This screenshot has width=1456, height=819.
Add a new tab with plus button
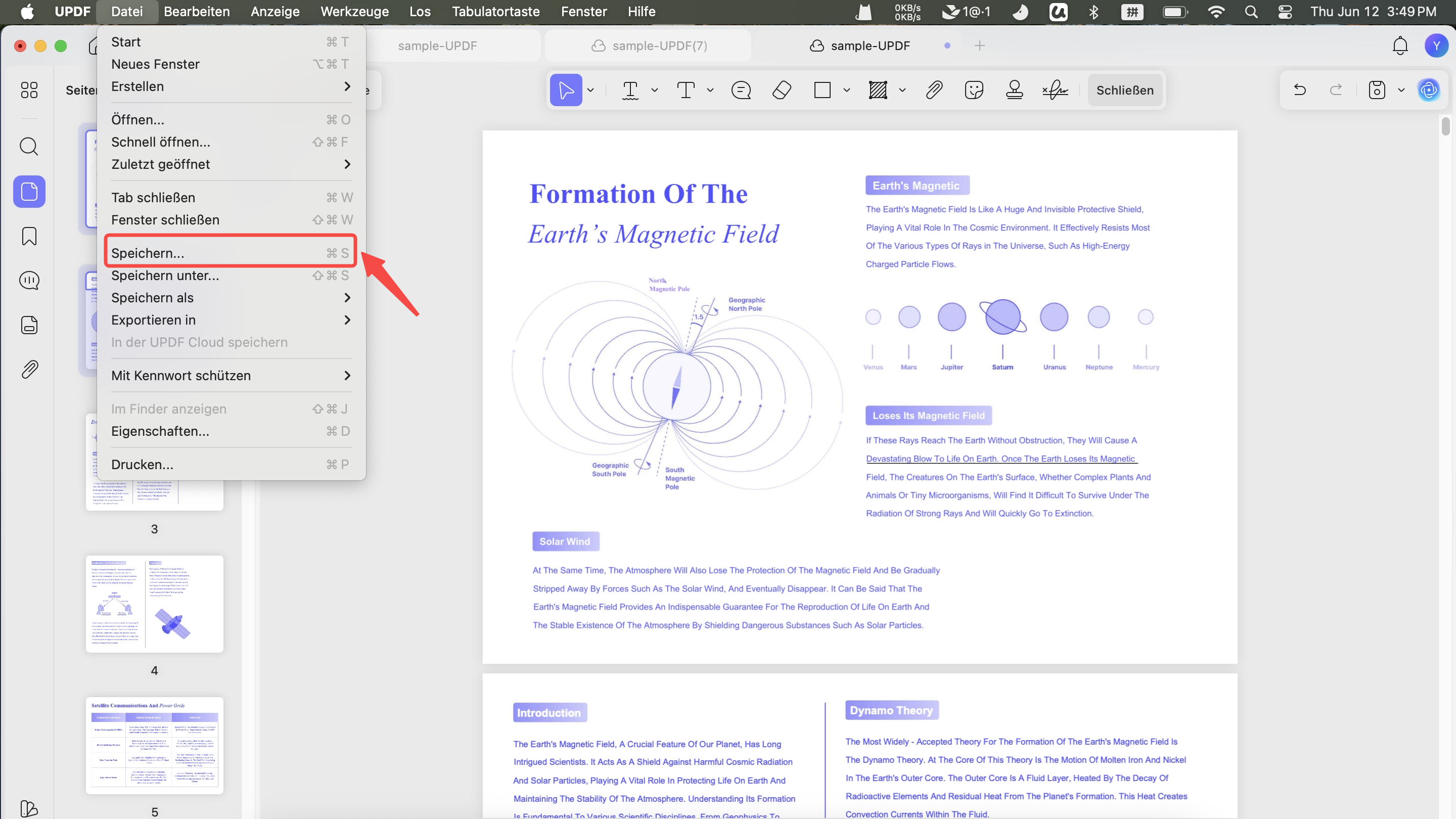click(980, 46)
